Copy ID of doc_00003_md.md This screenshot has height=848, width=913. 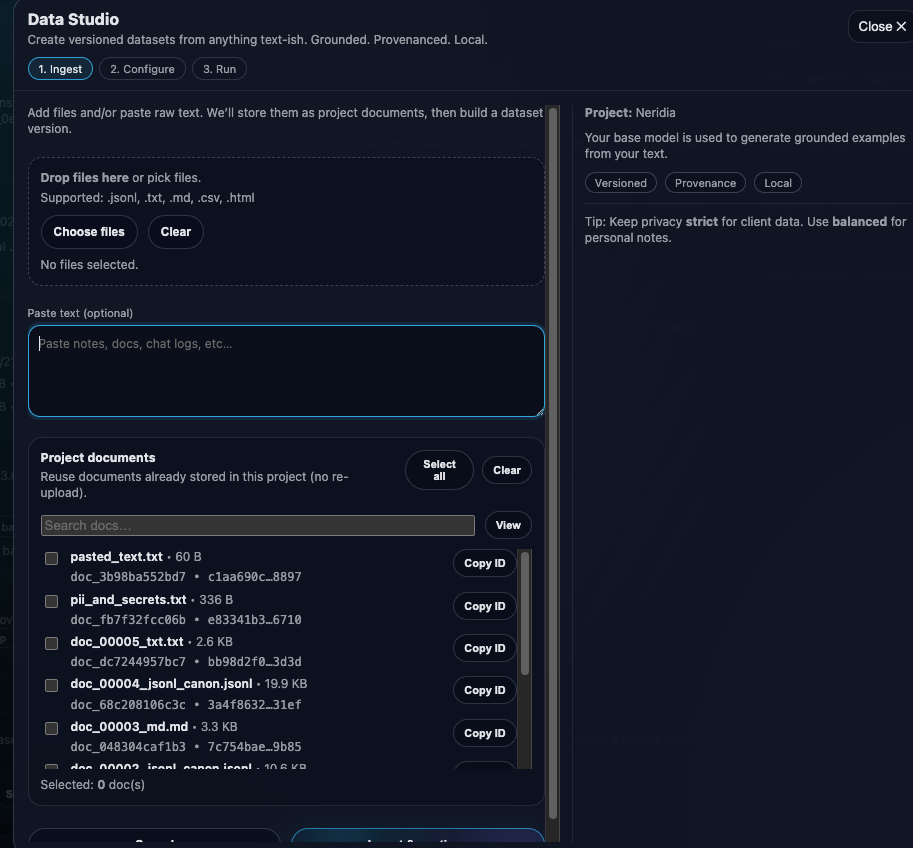tap(484, 733)
